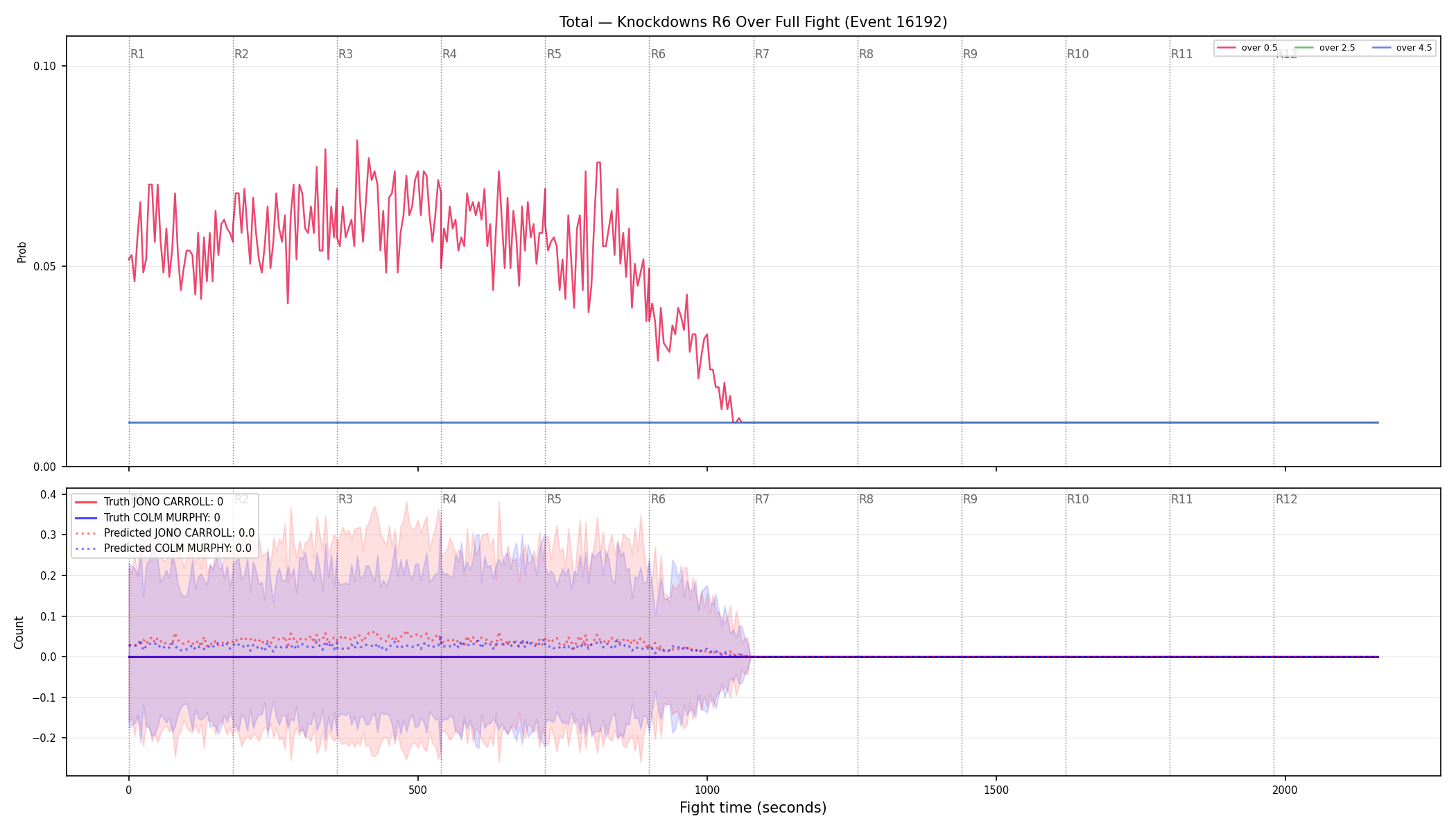The width and height of the screenshot is (1456, 832).
Task: Click the R3 round marker in Count plot
Action: [346, 500]
